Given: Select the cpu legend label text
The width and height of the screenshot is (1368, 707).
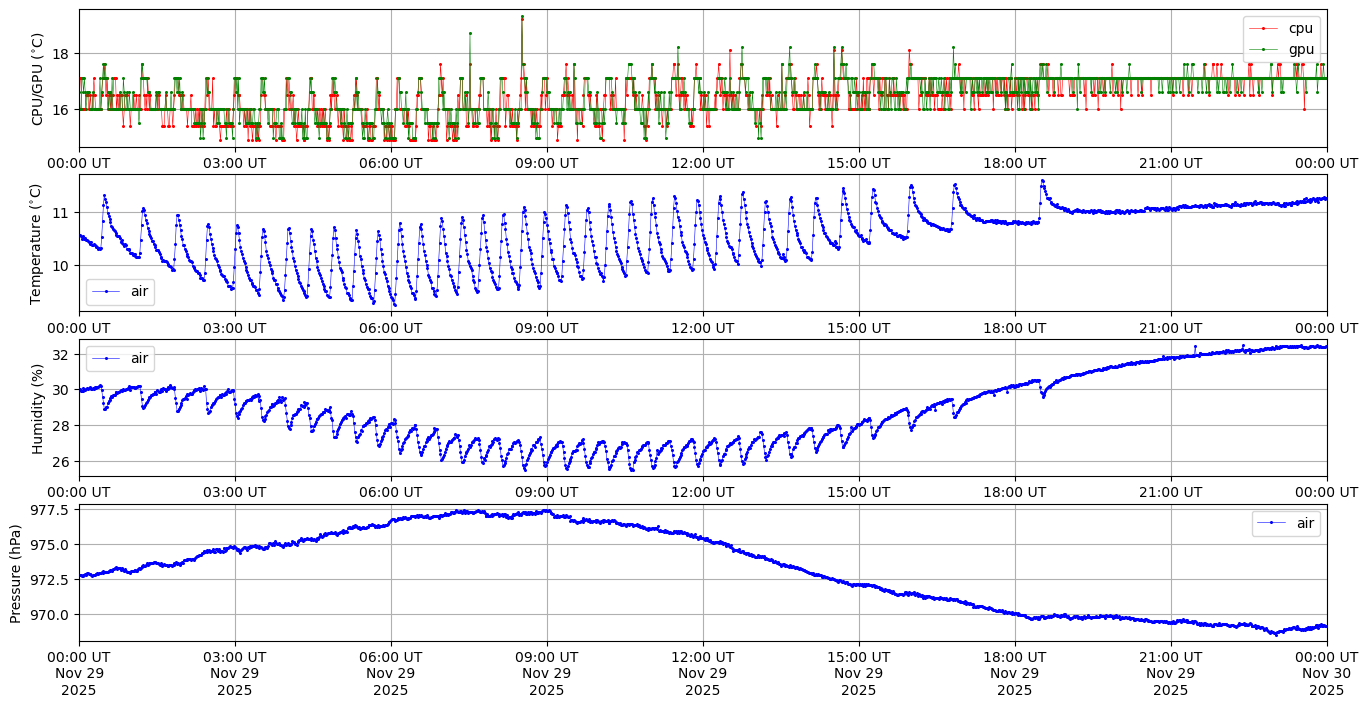Looking at the screenshot, I should click(x=1300, y=29).
